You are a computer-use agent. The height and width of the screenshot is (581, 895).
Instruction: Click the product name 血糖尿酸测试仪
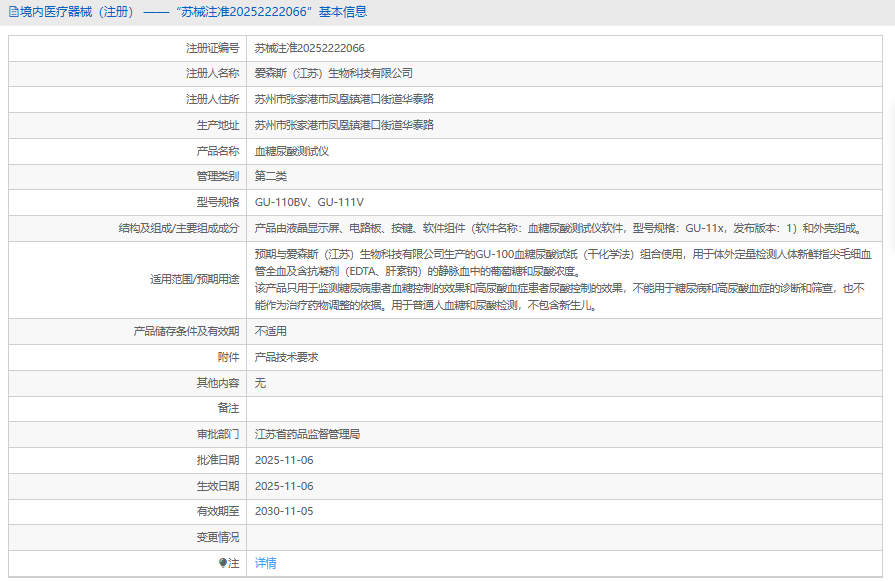(x=291, y=151)
